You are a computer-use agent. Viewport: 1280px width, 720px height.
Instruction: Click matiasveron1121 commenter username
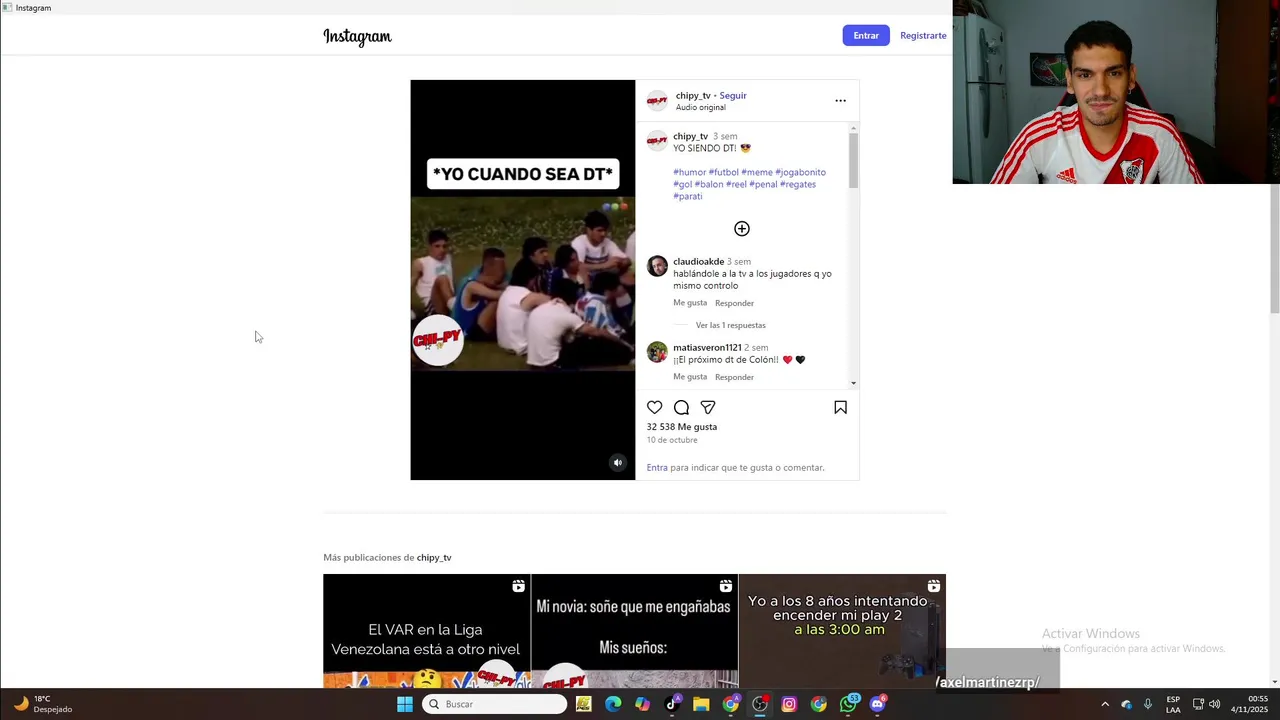pyautogui.click(x=707, y=348)
